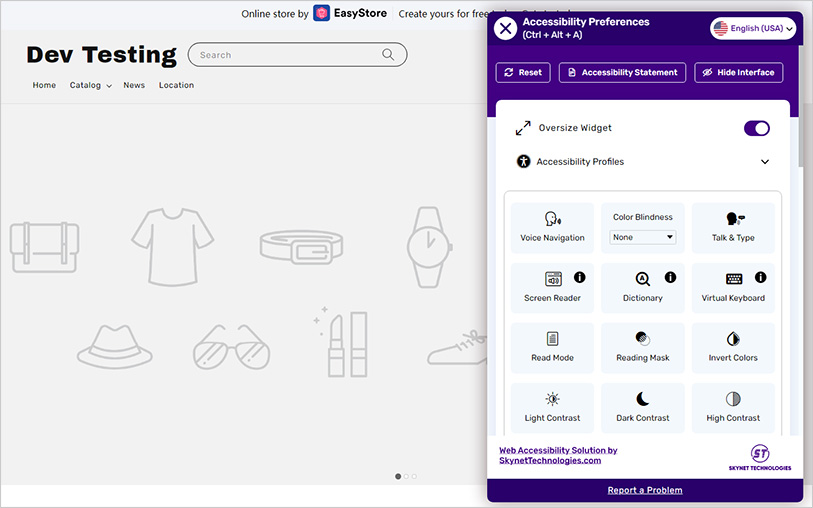Select the second carousel slide dot
This screenshot has height=508, width=813.
[x=406, y=476]
